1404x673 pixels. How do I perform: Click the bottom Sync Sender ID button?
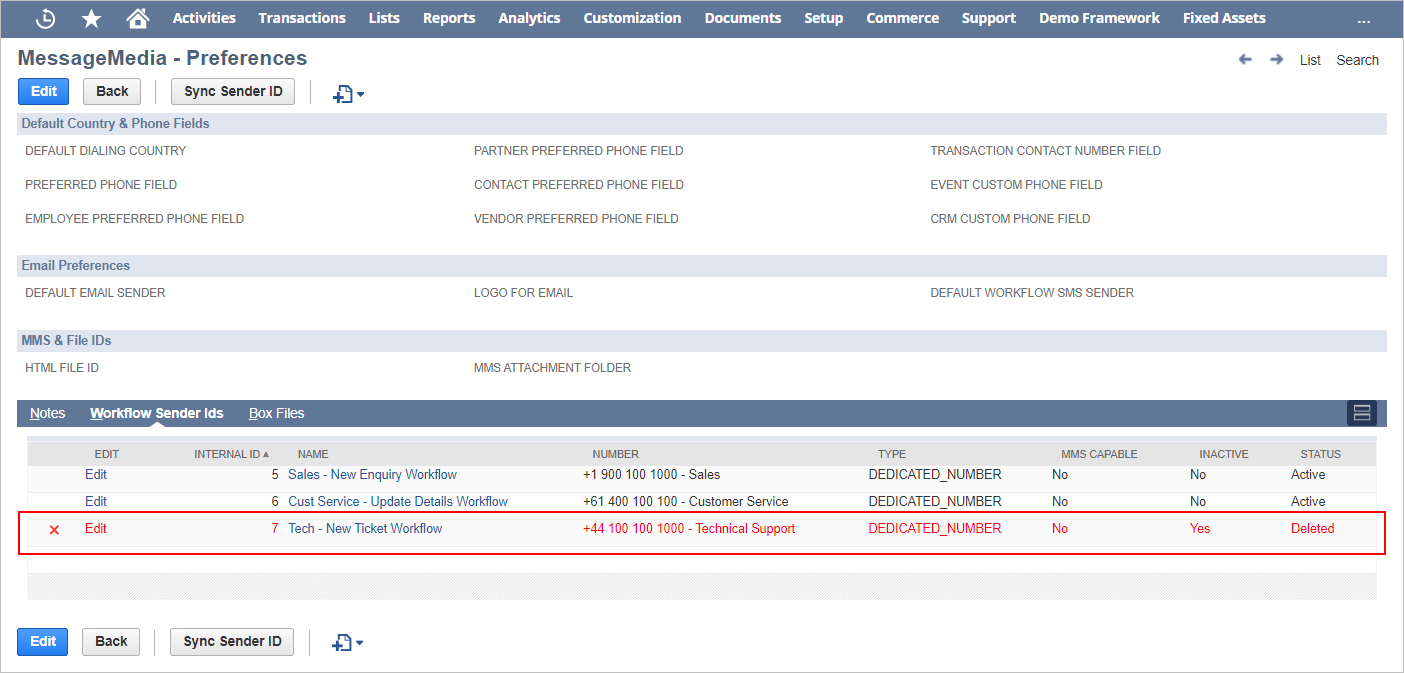[232, 641]
